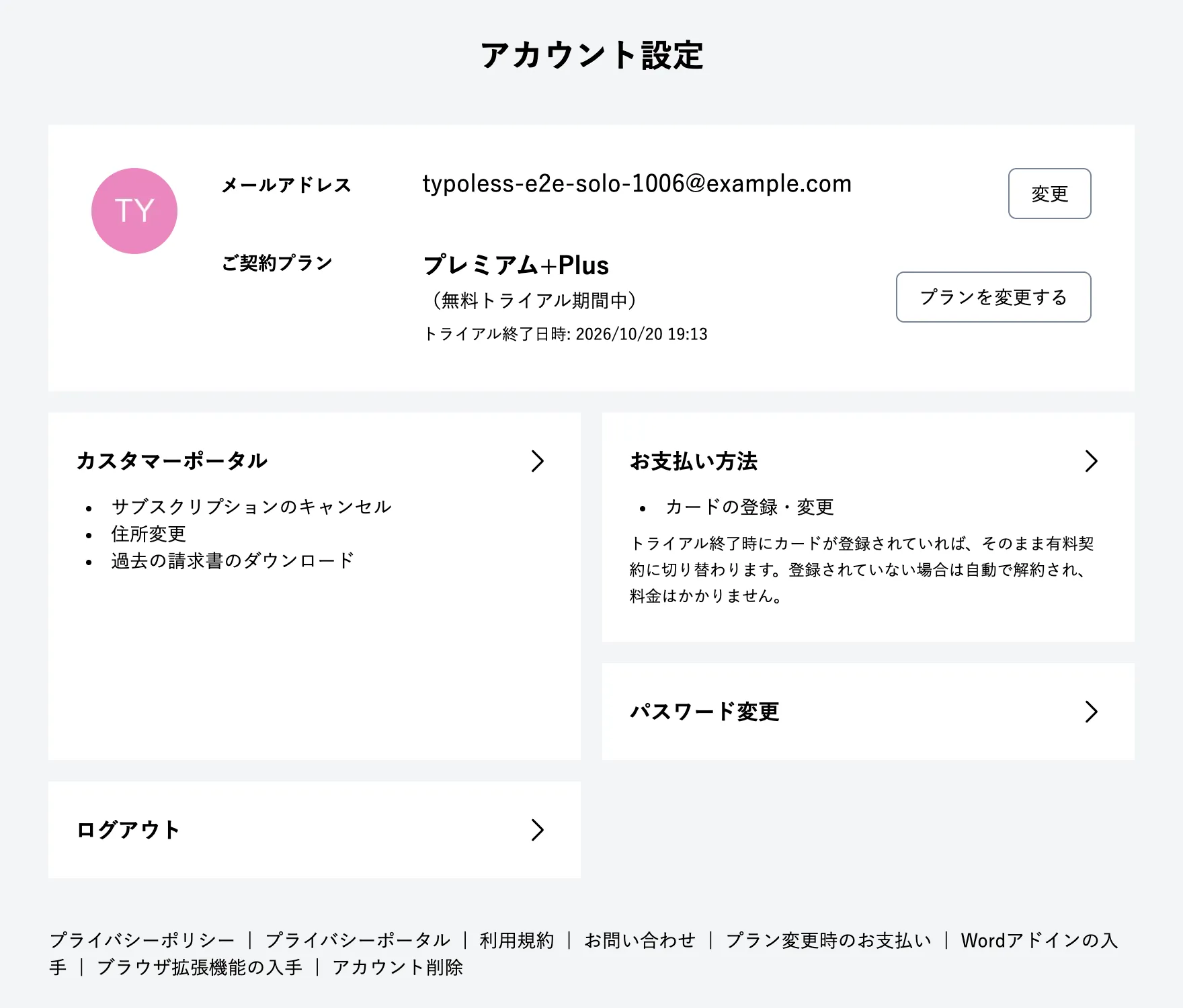
Task: Click the トライアル終了日時 date line
Action: coord(565,334)
